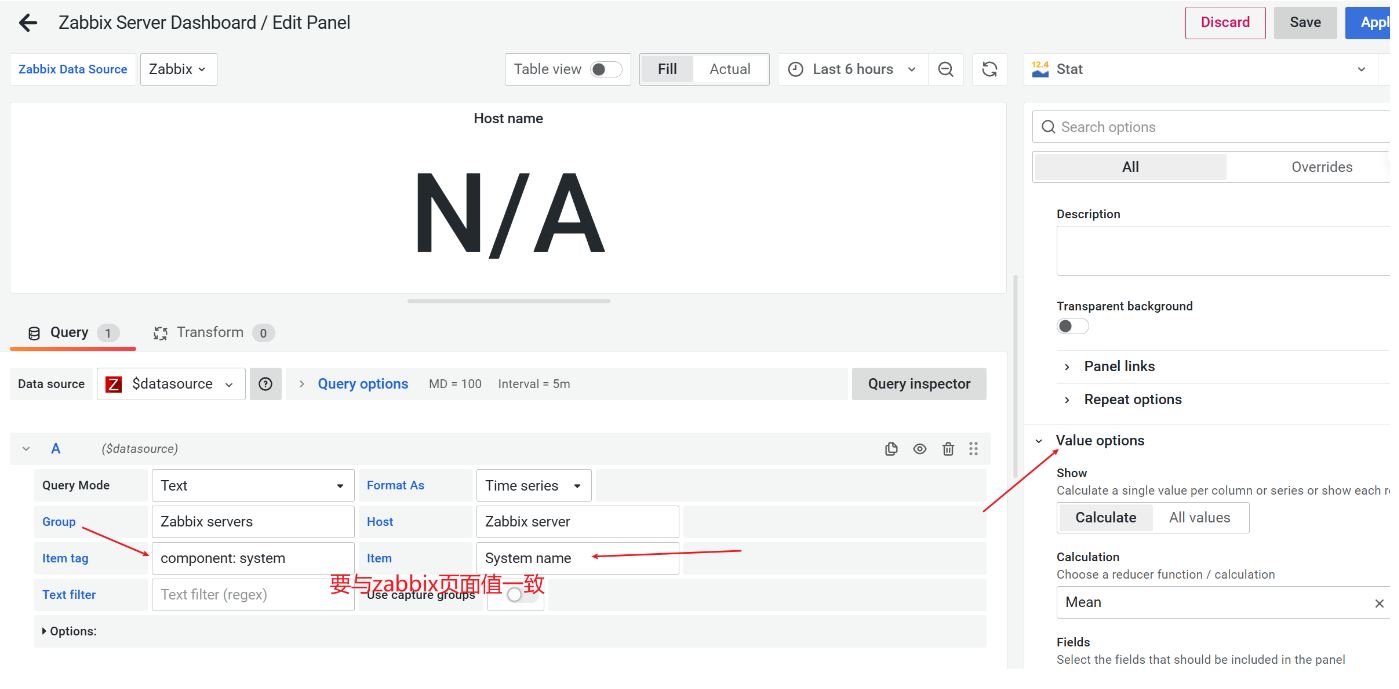Viewport: 1399px width, 689px height.
Task: Click the Zabbix Data Source label
Action: point(73,69)
